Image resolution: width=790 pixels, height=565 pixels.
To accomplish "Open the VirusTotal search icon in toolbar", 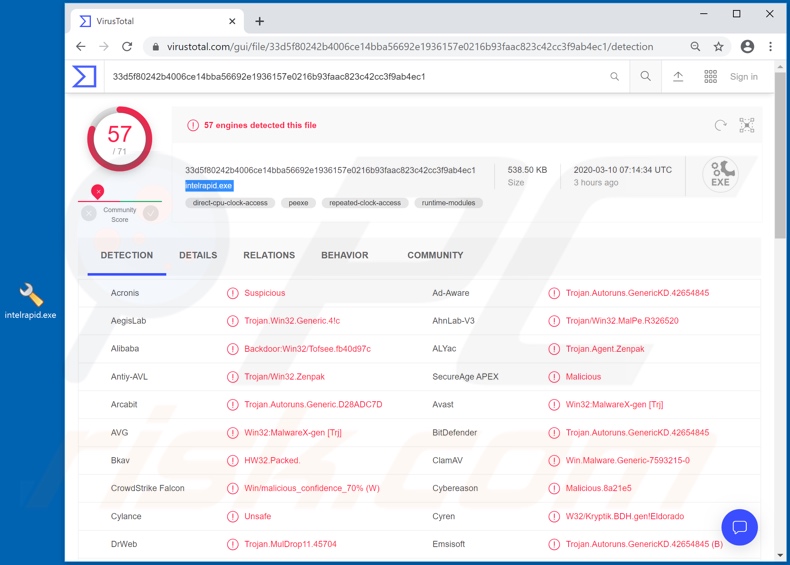I will [645, 76].
